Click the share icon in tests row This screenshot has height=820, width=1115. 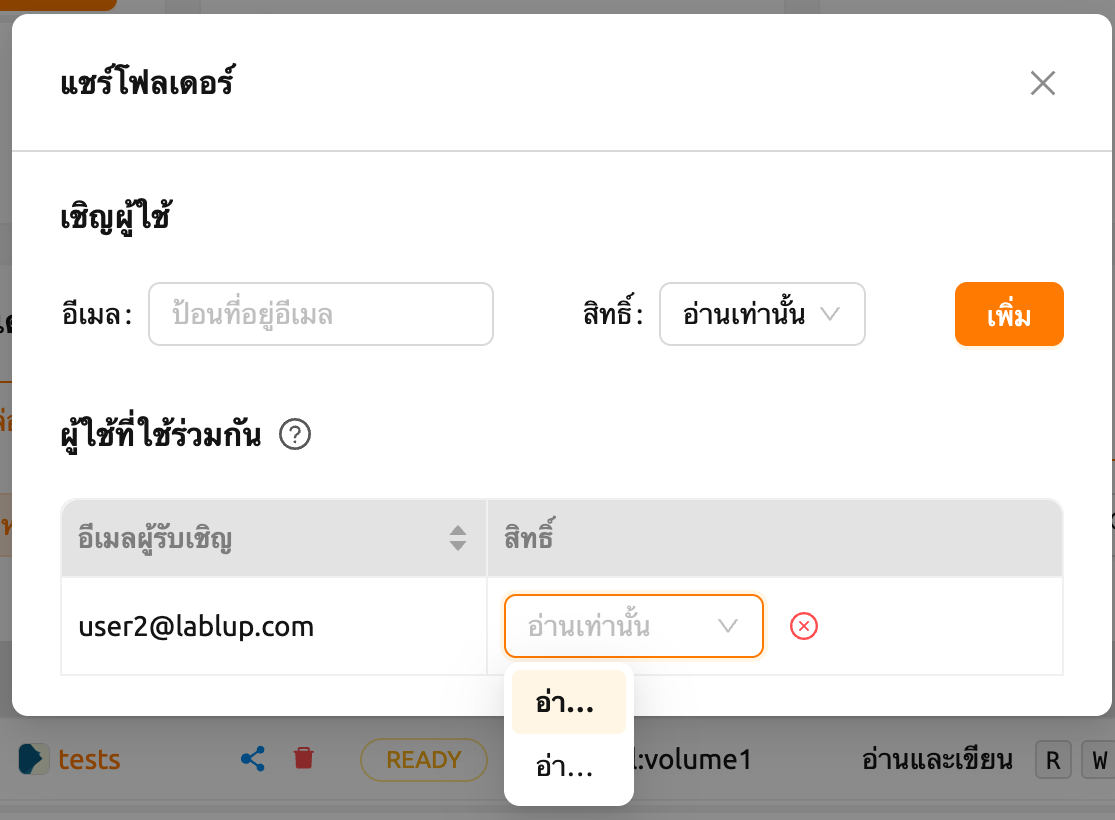tap(253, 759)
